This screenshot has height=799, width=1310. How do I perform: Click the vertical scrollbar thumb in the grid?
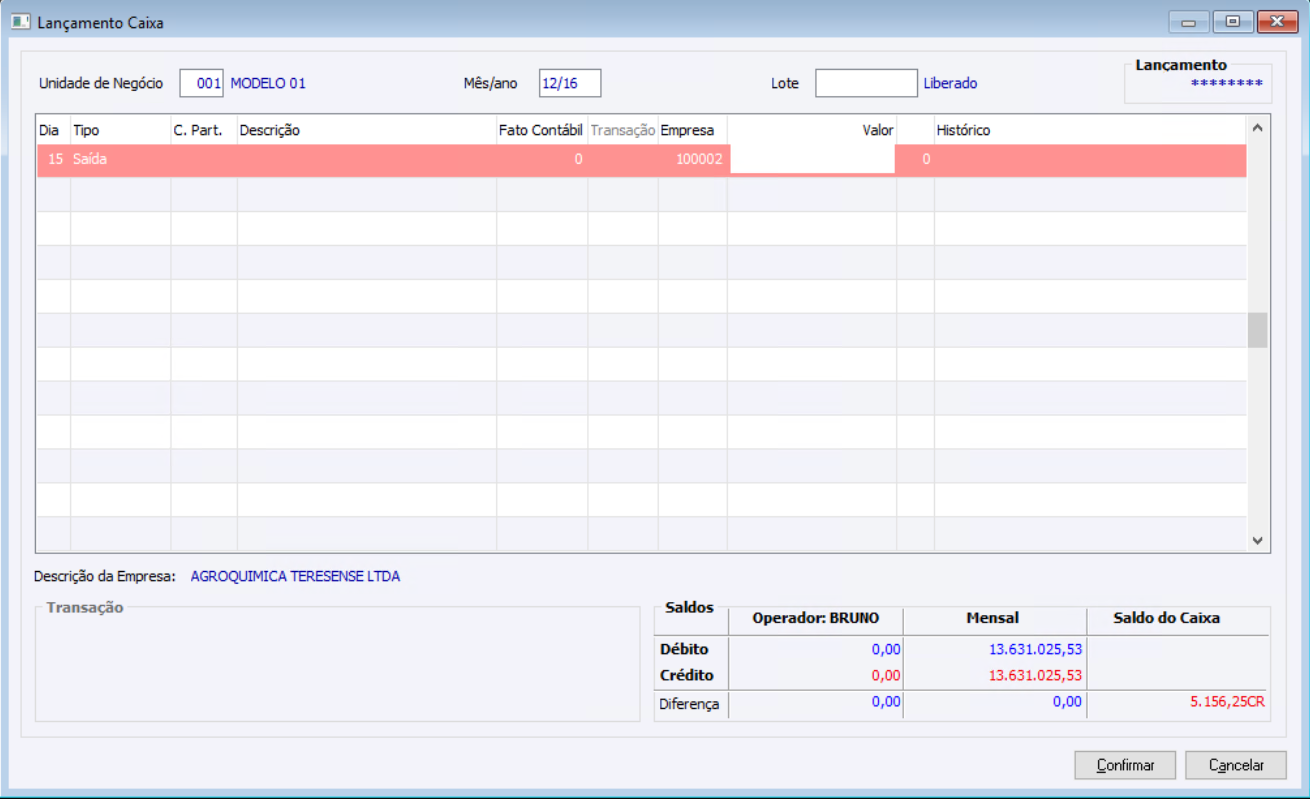1258,330
